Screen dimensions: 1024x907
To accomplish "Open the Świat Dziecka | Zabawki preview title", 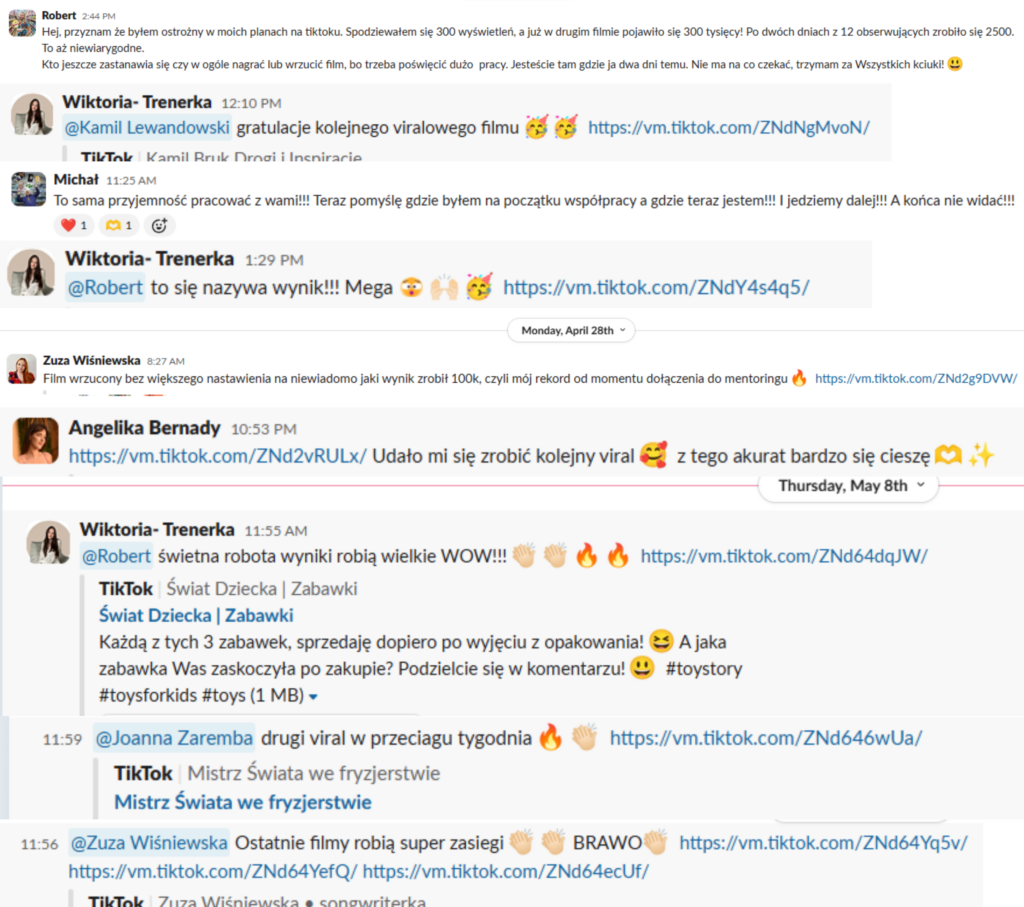I will click(x=196, y=615).
